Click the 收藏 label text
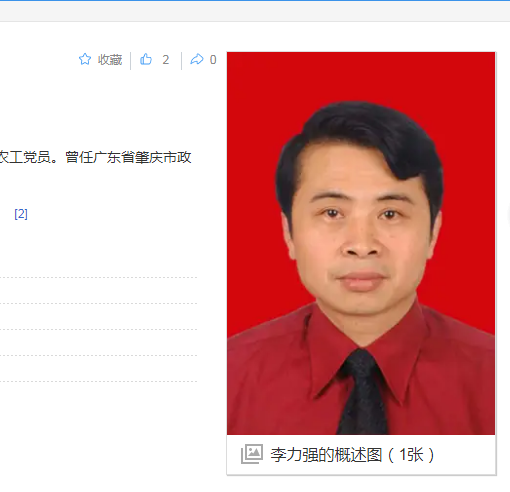 (110, 60)
